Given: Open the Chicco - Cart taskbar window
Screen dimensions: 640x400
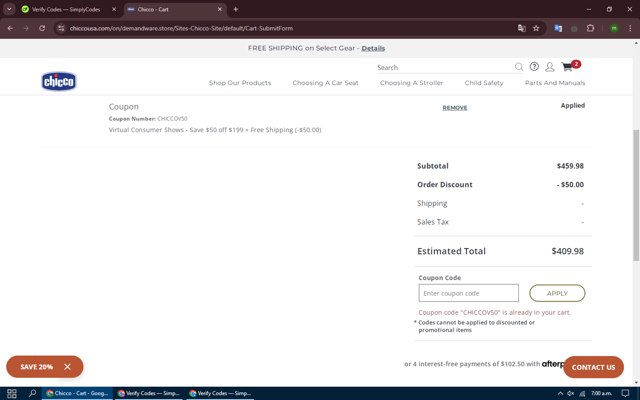Looking at the screenshot, I should [78, 393].
